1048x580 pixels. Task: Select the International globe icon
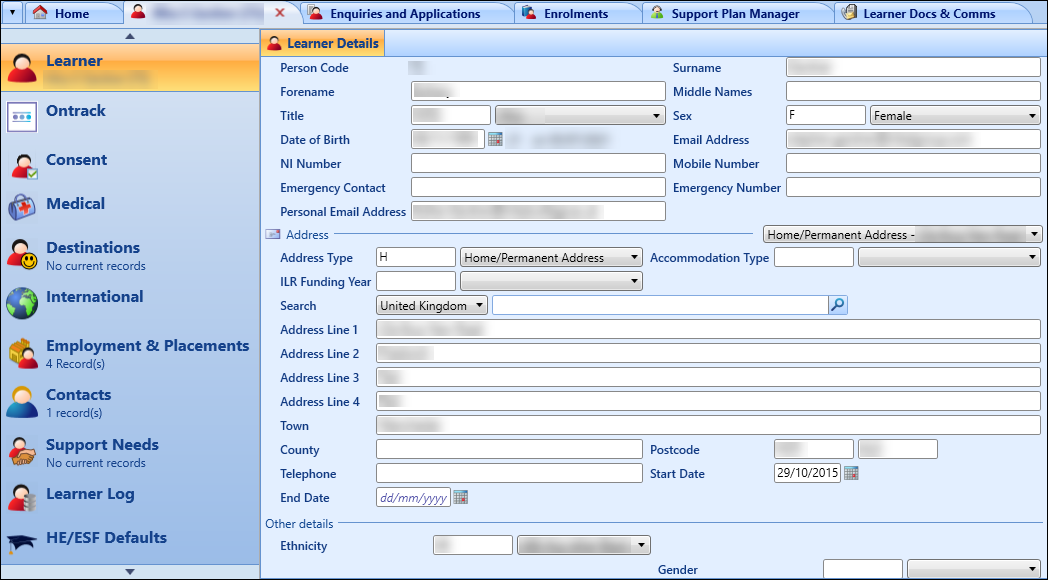[22, 297]
